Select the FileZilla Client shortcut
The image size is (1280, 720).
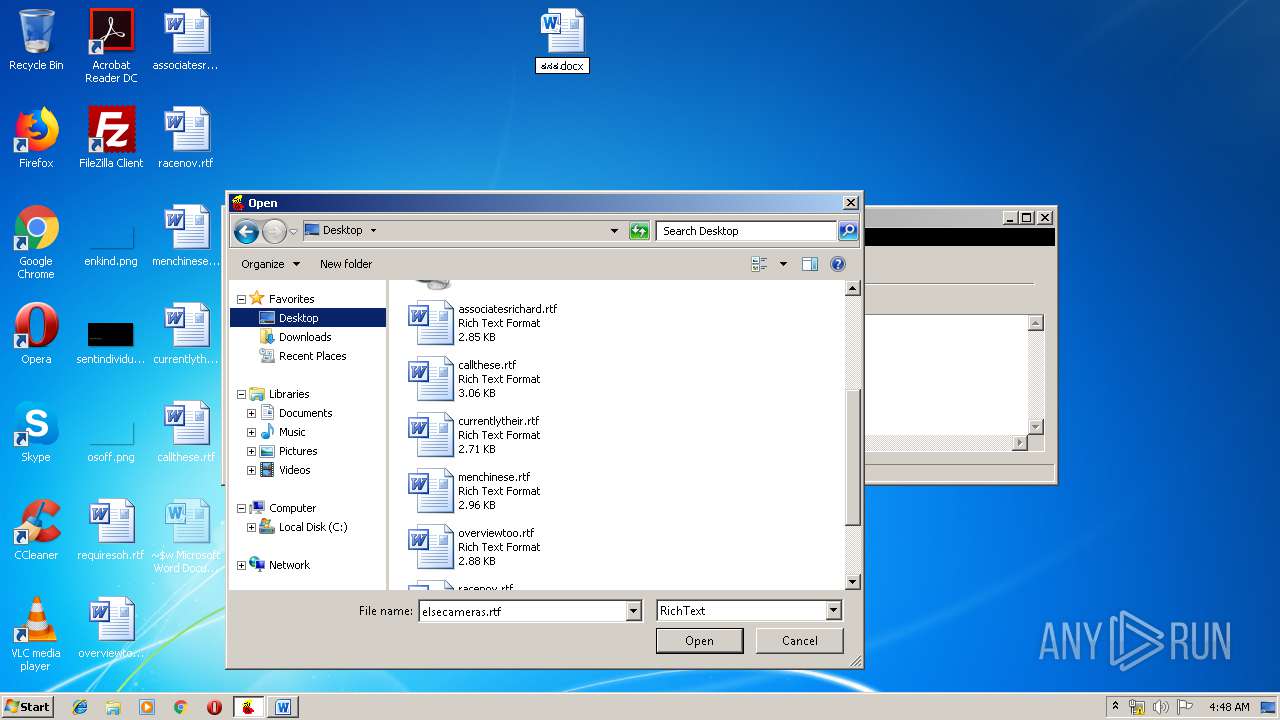point(111,138)
